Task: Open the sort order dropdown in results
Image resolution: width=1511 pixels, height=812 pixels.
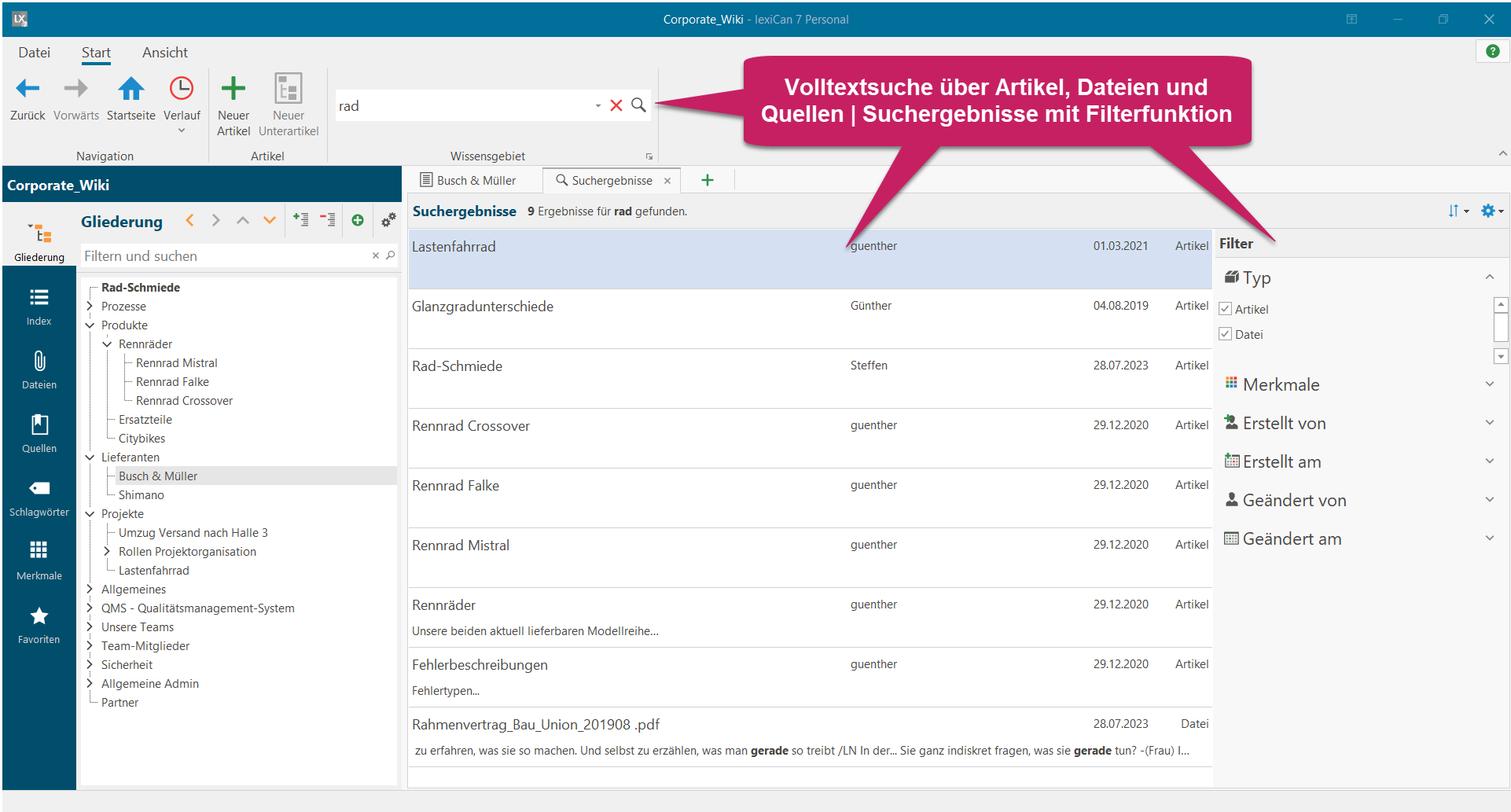Action: 1458,211
